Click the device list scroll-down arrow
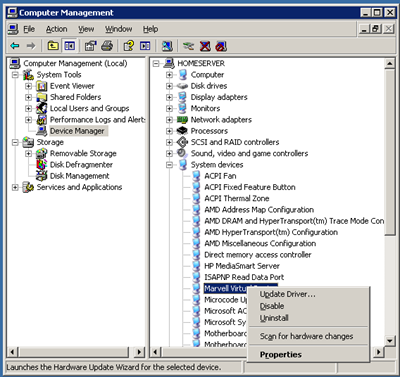Image resolution: width=400 pixels, height=377 pixels. [389, 341]
